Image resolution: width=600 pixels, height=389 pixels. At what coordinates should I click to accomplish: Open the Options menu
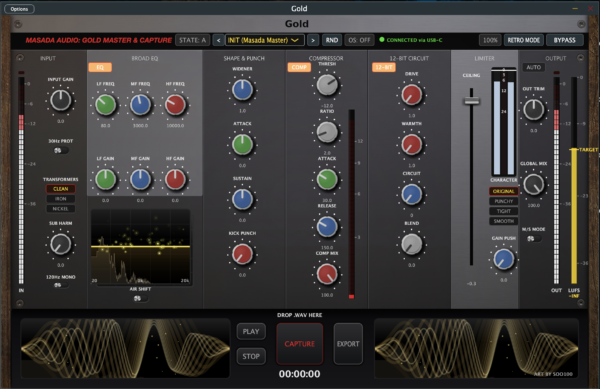[x=19, y=9]
